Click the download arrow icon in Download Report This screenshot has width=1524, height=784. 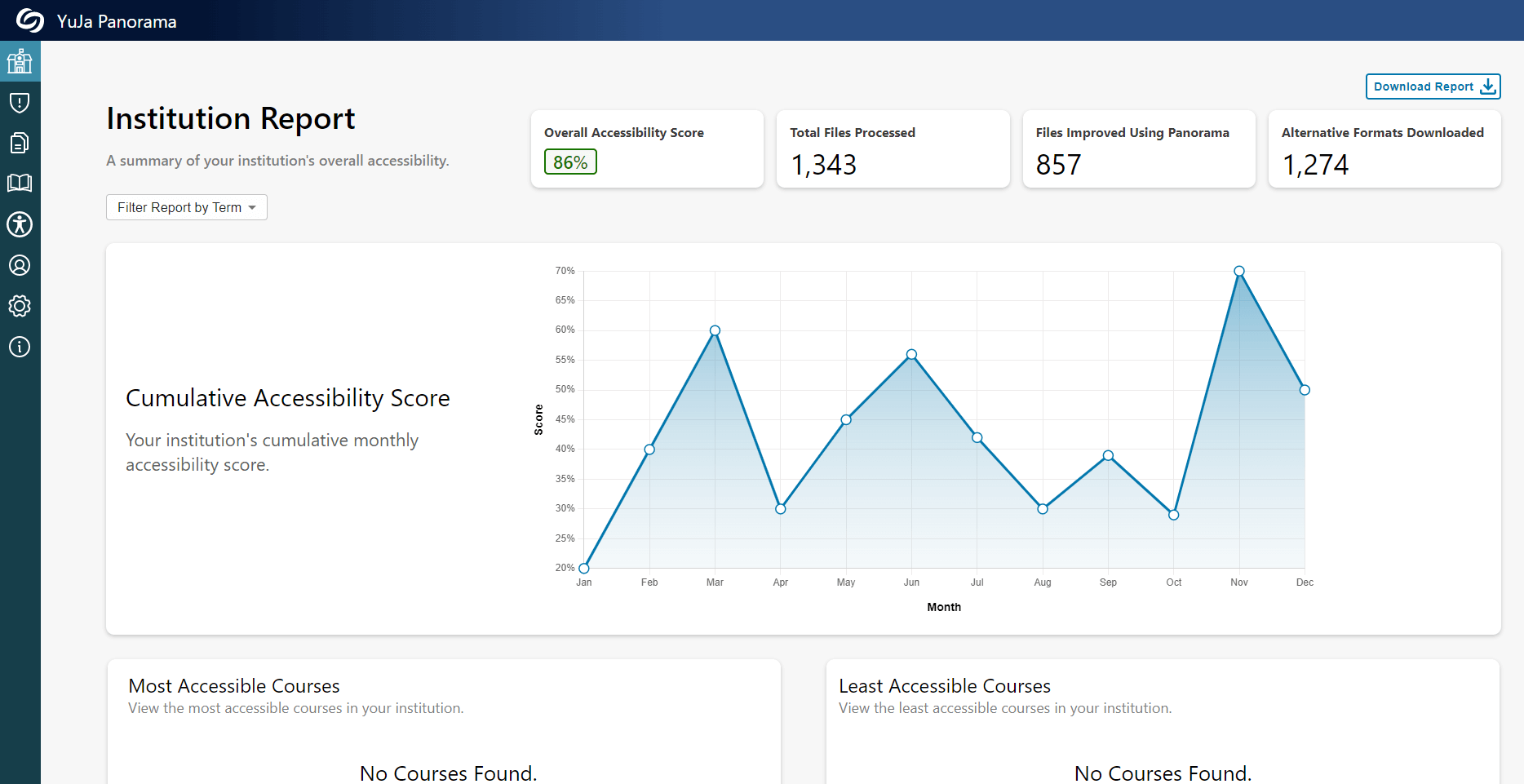pos(1488,86)
